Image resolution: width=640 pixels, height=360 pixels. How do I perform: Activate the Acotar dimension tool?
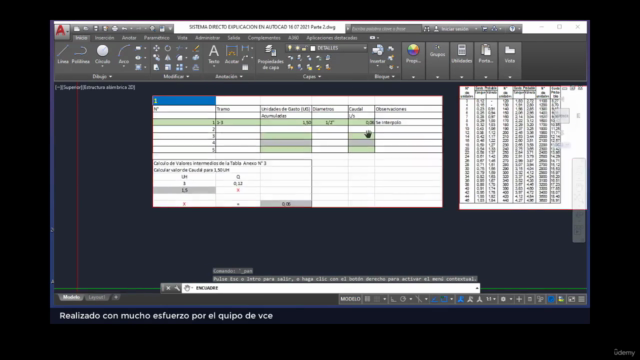232,54
